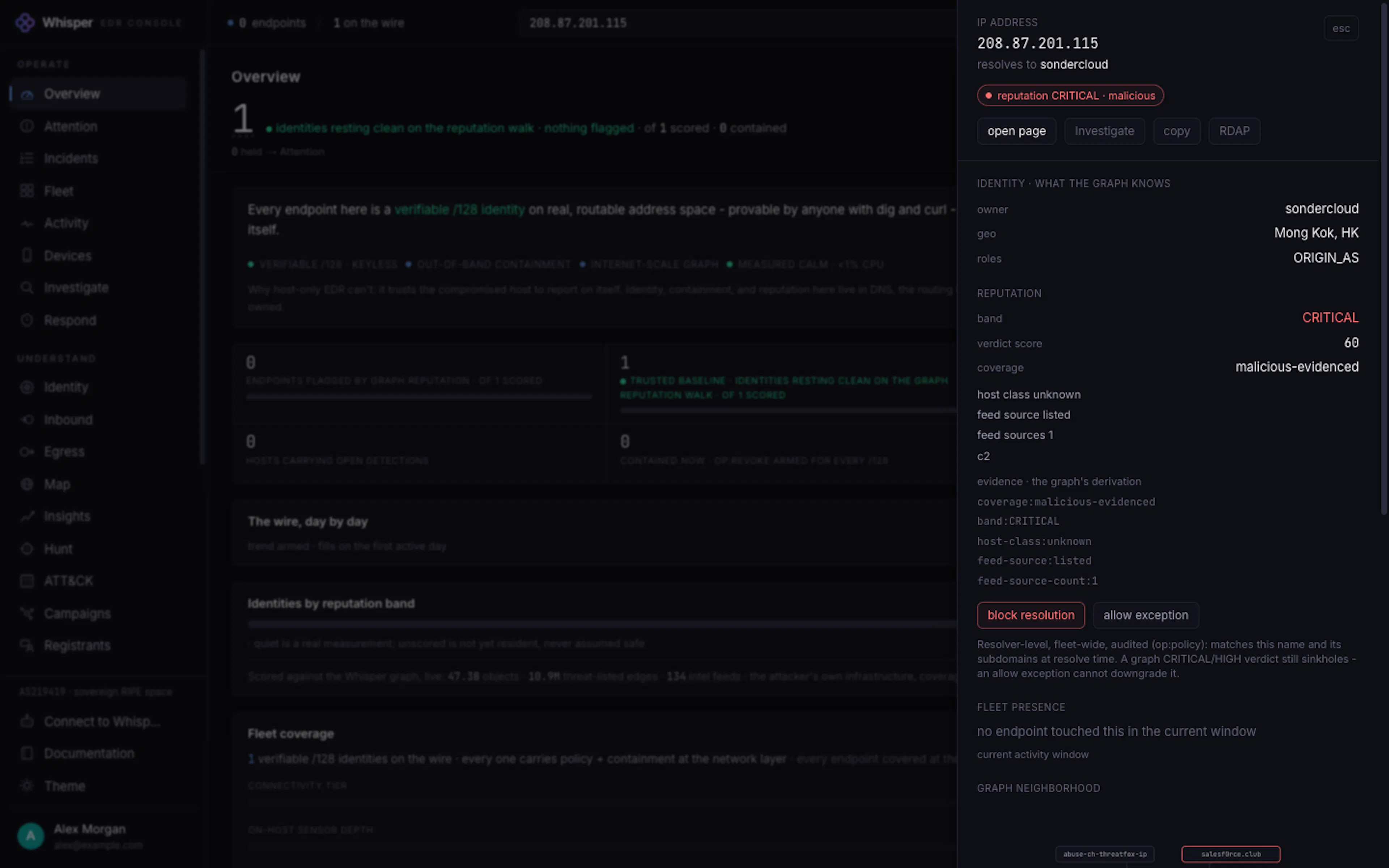Select the salesf0rce.club graph node

(1231, 854)
